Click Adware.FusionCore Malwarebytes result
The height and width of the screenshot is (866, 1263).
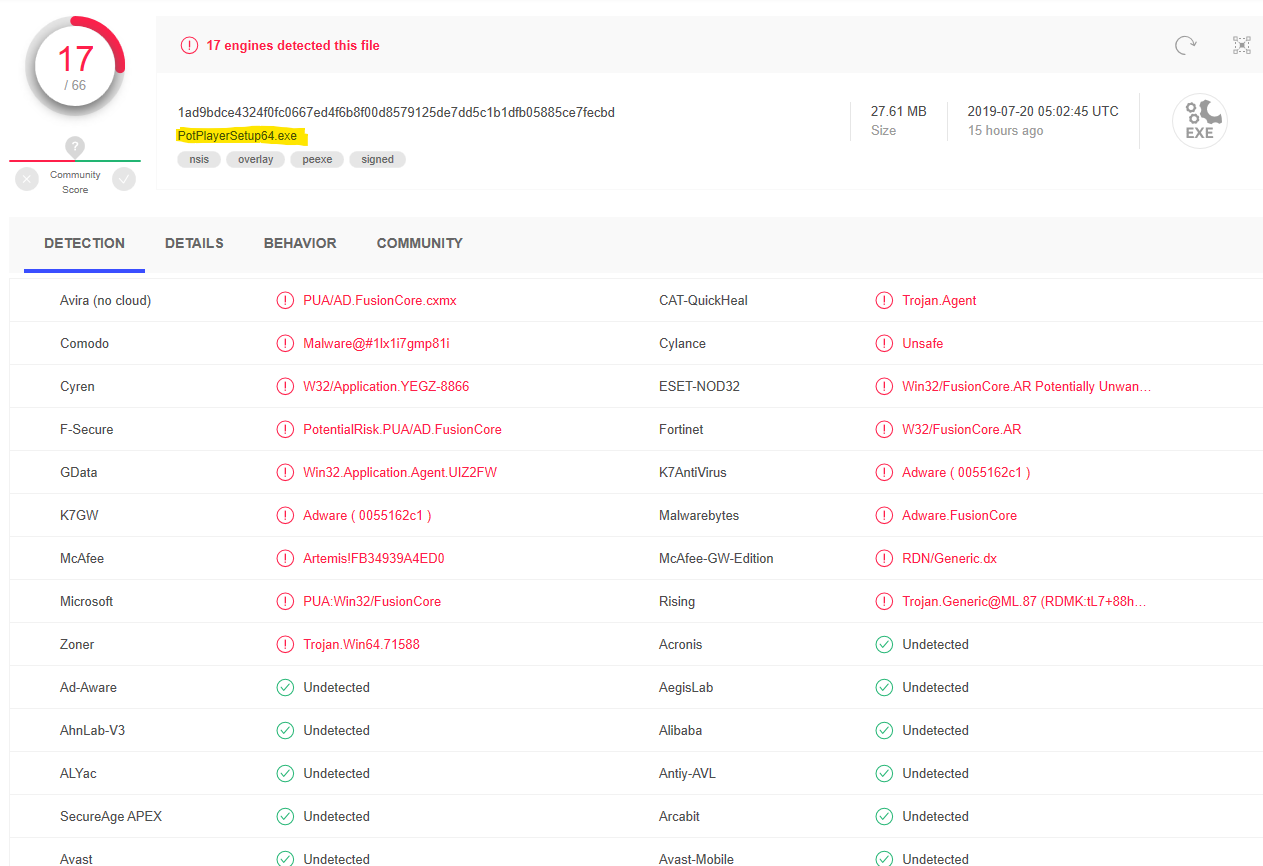pos(960,515)
